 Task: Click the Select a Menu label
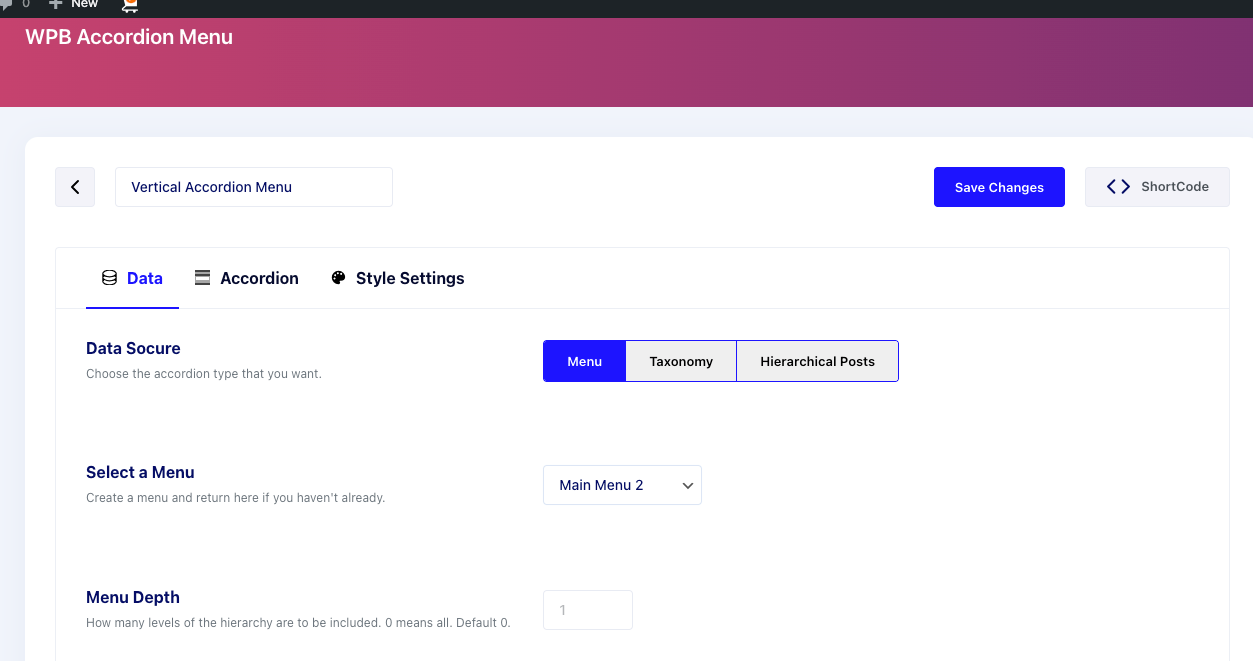click(140, 472)
